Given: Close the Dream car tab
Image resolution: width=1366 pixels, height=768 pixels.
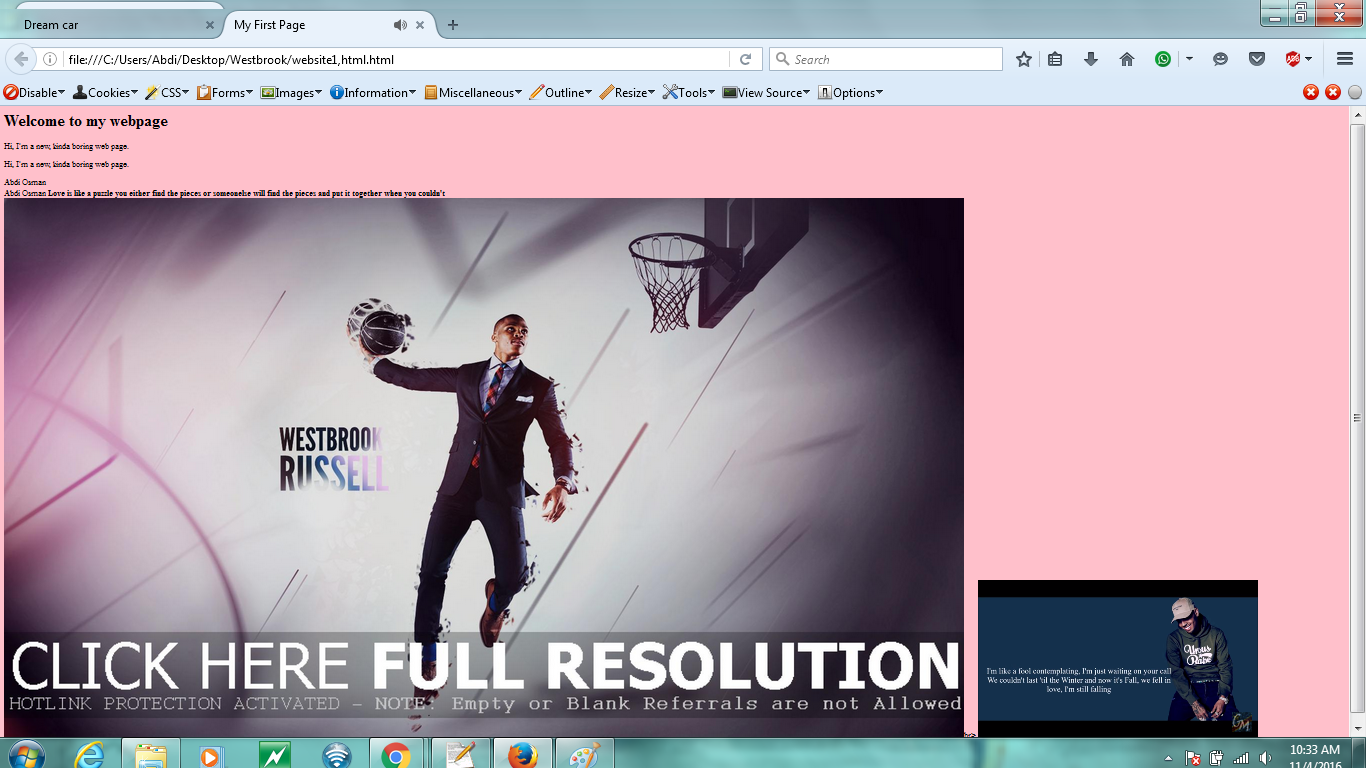Looking at the screenshot, I should pos(210,25).
